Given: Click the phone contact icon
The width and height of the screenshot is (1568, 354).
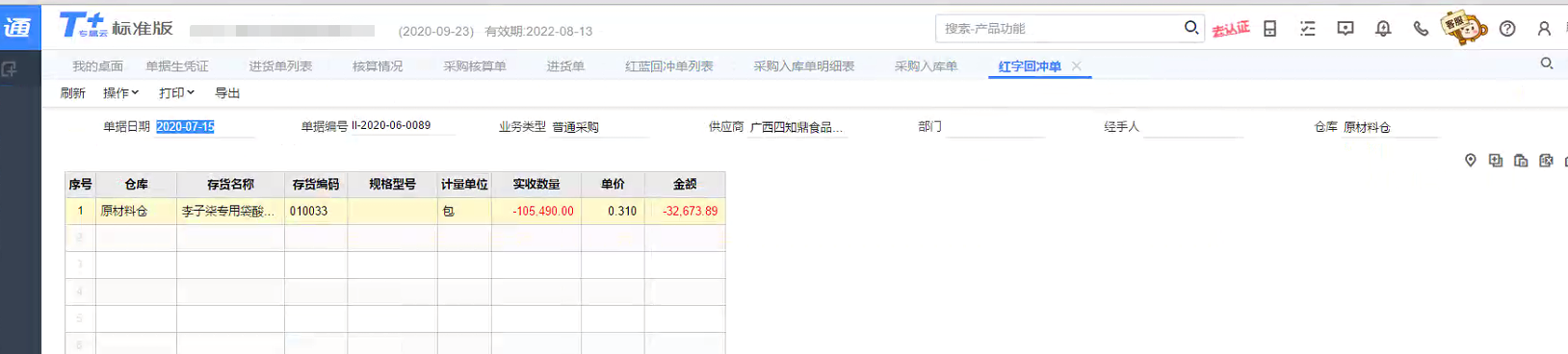Looking at the screenshot, I should (x=1421, y=29).
